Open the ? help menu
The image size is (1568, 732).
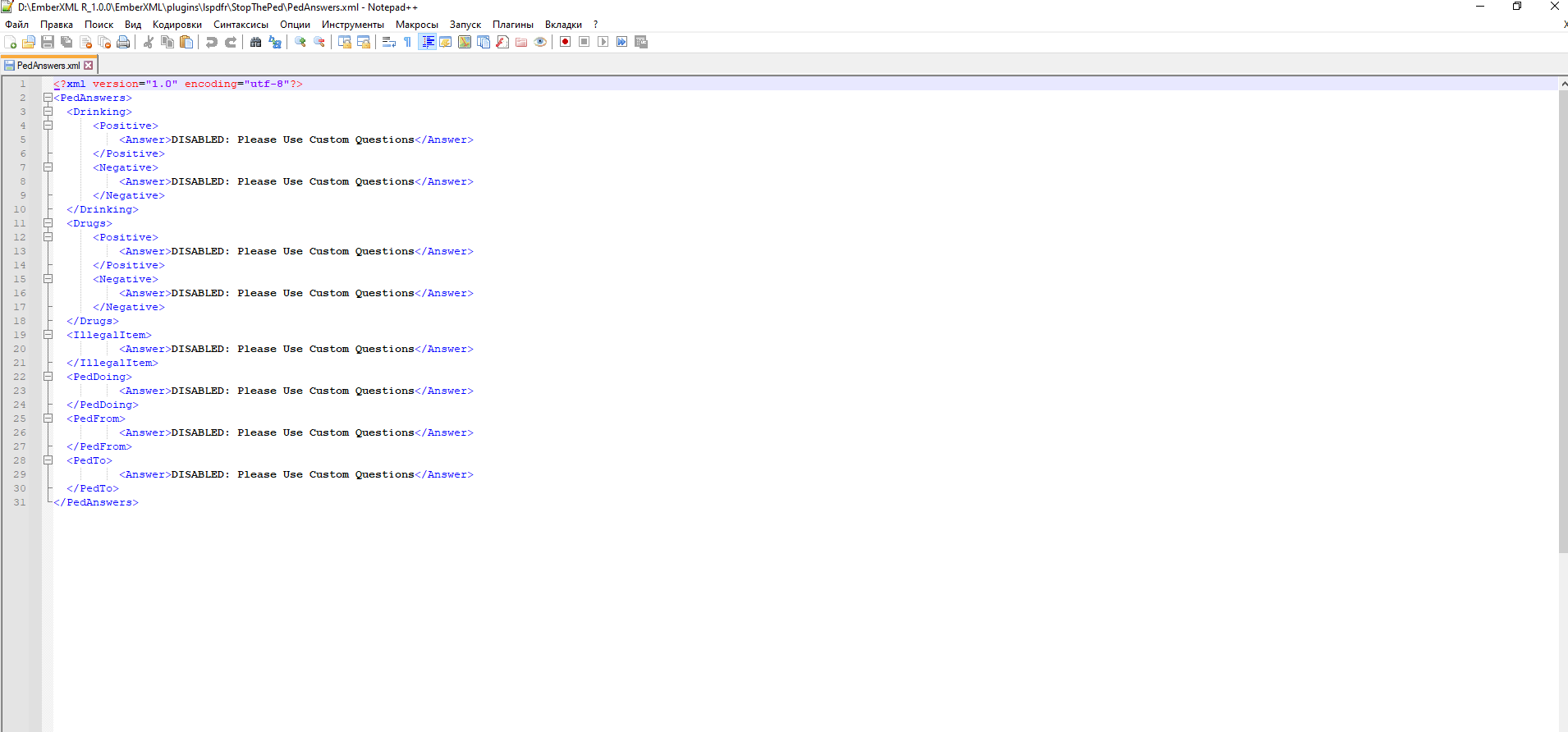coord(596,25)
